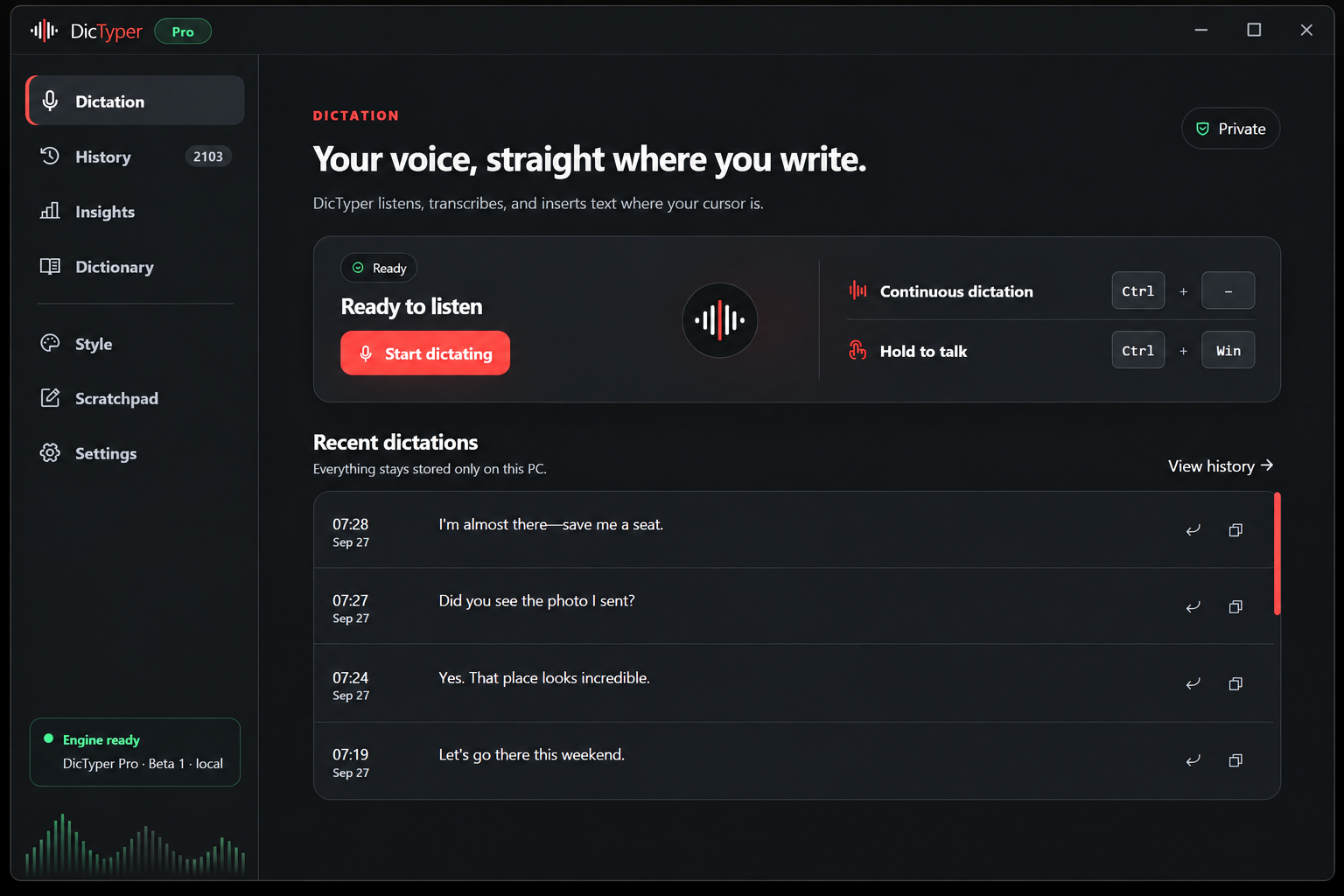Copy the 07:27 dictation text
The width and height of the screenshot is (1344, 896).
1235,606
